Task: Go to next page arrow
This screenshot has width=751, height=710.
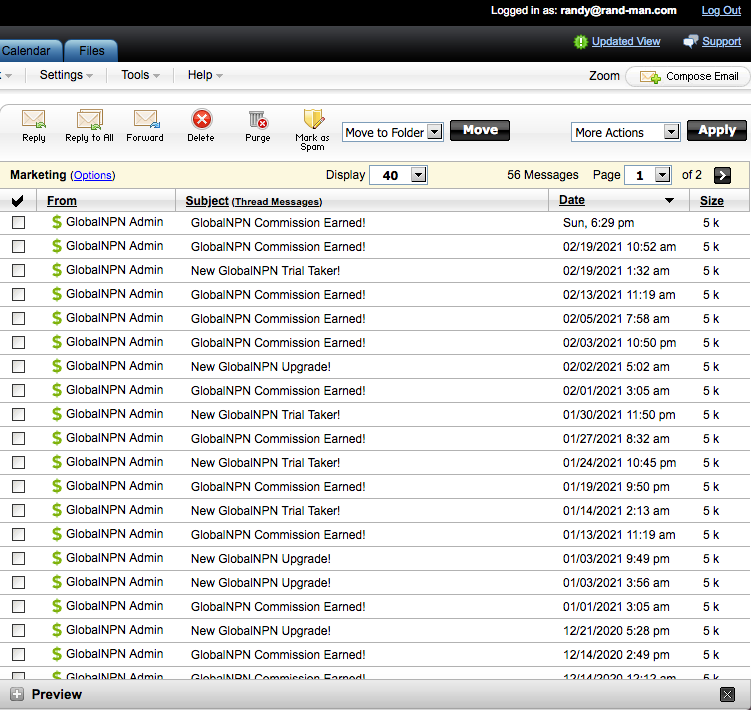Action: 722,175
